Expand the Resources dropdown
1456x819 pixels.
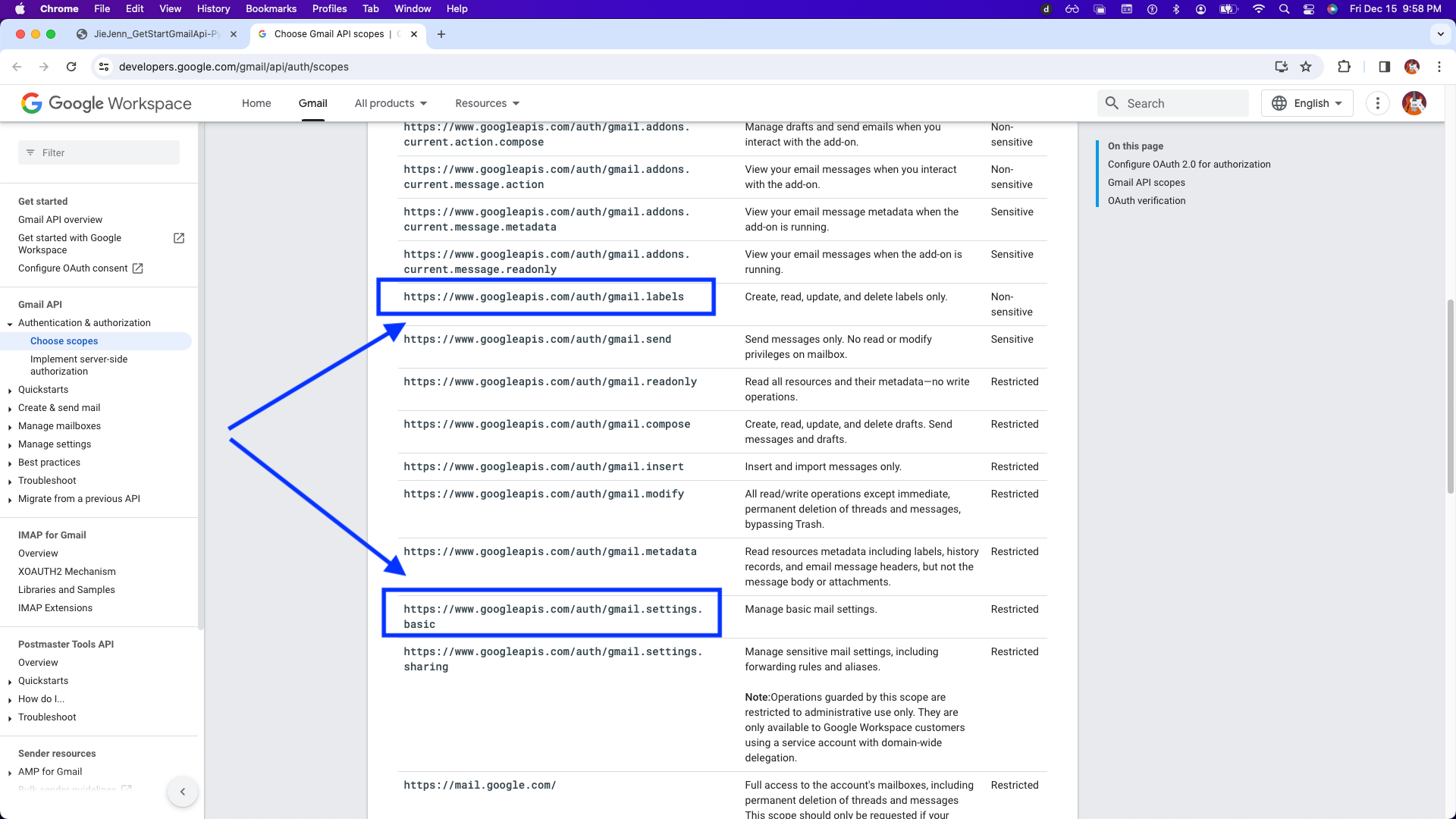(x=488, y=103)
